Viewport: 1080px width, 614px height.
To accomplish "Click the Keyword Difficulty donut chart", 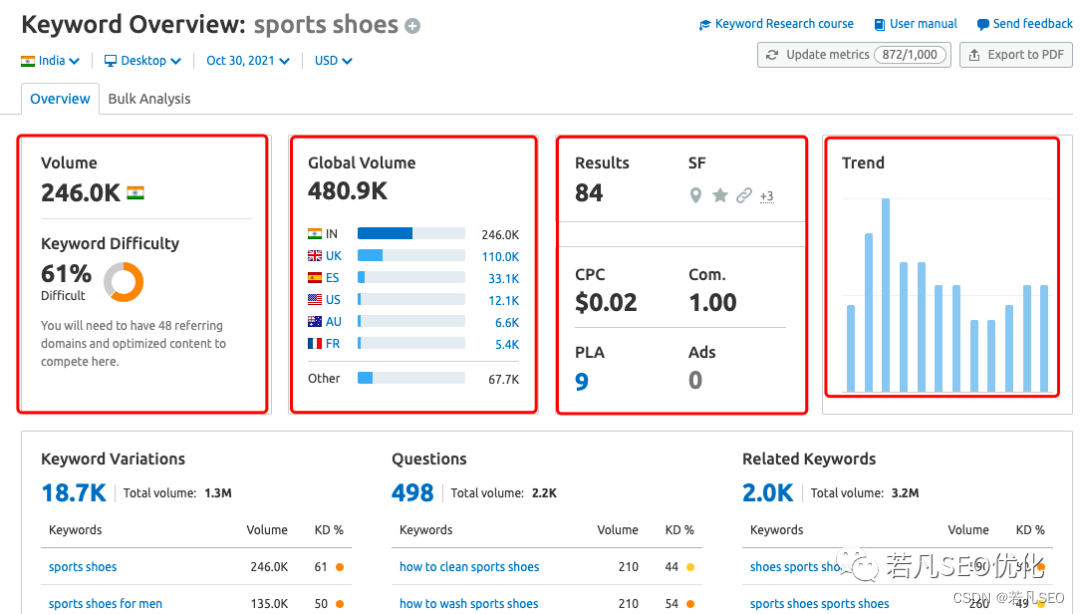I will point(124,282).
